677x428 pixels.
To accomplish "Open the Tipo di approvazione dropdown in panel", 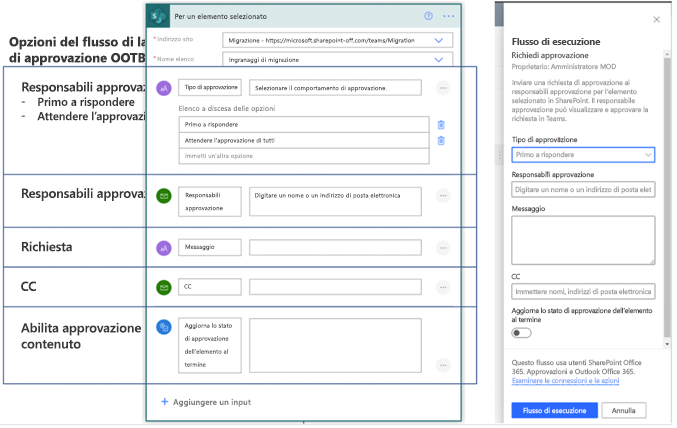I will point(585,155).
